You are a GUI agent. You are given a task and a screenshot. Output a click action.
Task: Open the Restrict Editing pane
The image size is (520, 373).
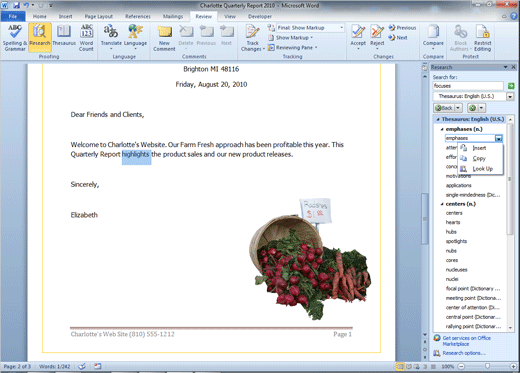coord(482,38)
